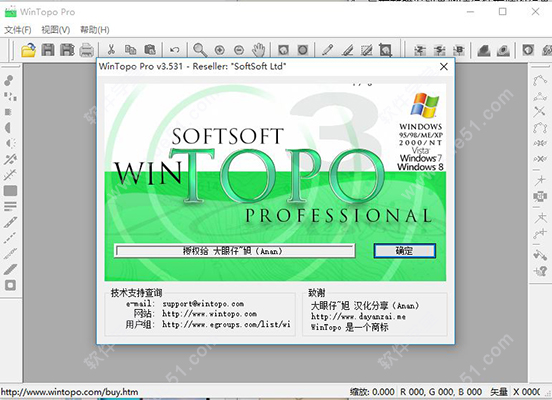Click the two overlapping circles icon in left sidebar
552x400 pixels.
(x=9, y=81)
